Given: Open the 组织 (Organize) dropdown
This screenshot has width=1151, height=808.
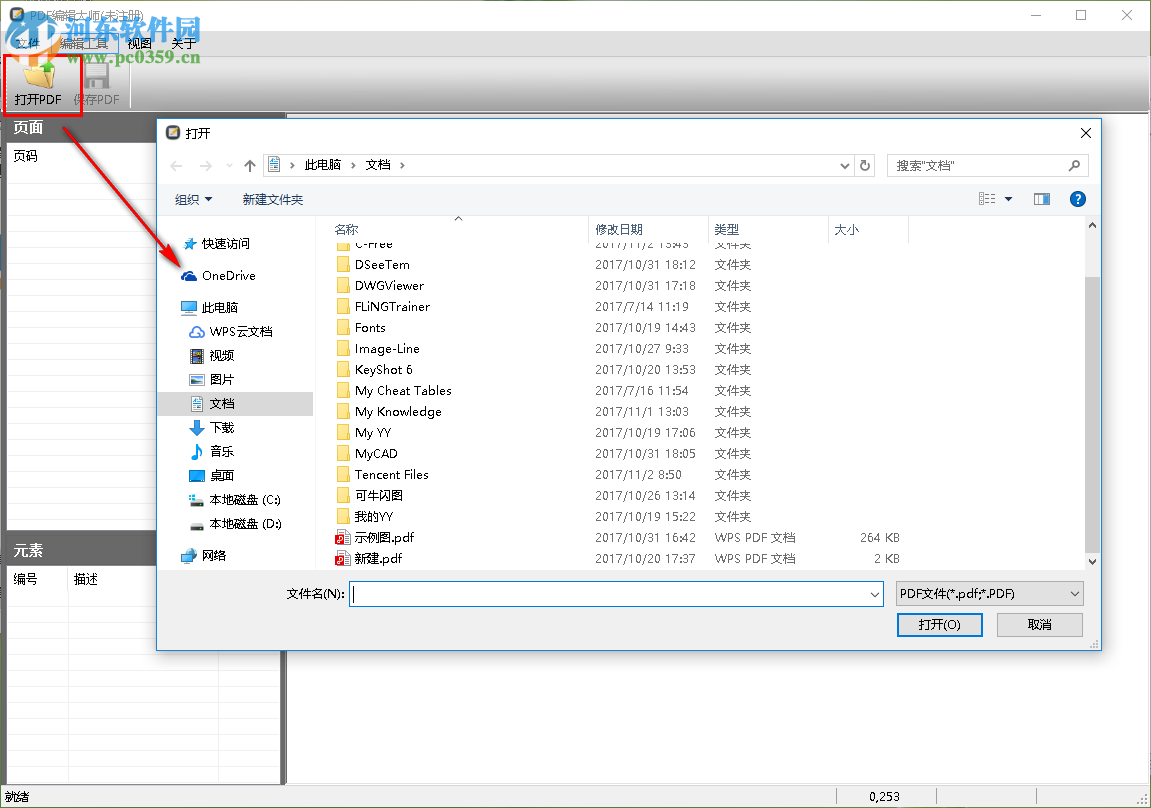Looking at the screenshot, I should (x=194, y=199).
